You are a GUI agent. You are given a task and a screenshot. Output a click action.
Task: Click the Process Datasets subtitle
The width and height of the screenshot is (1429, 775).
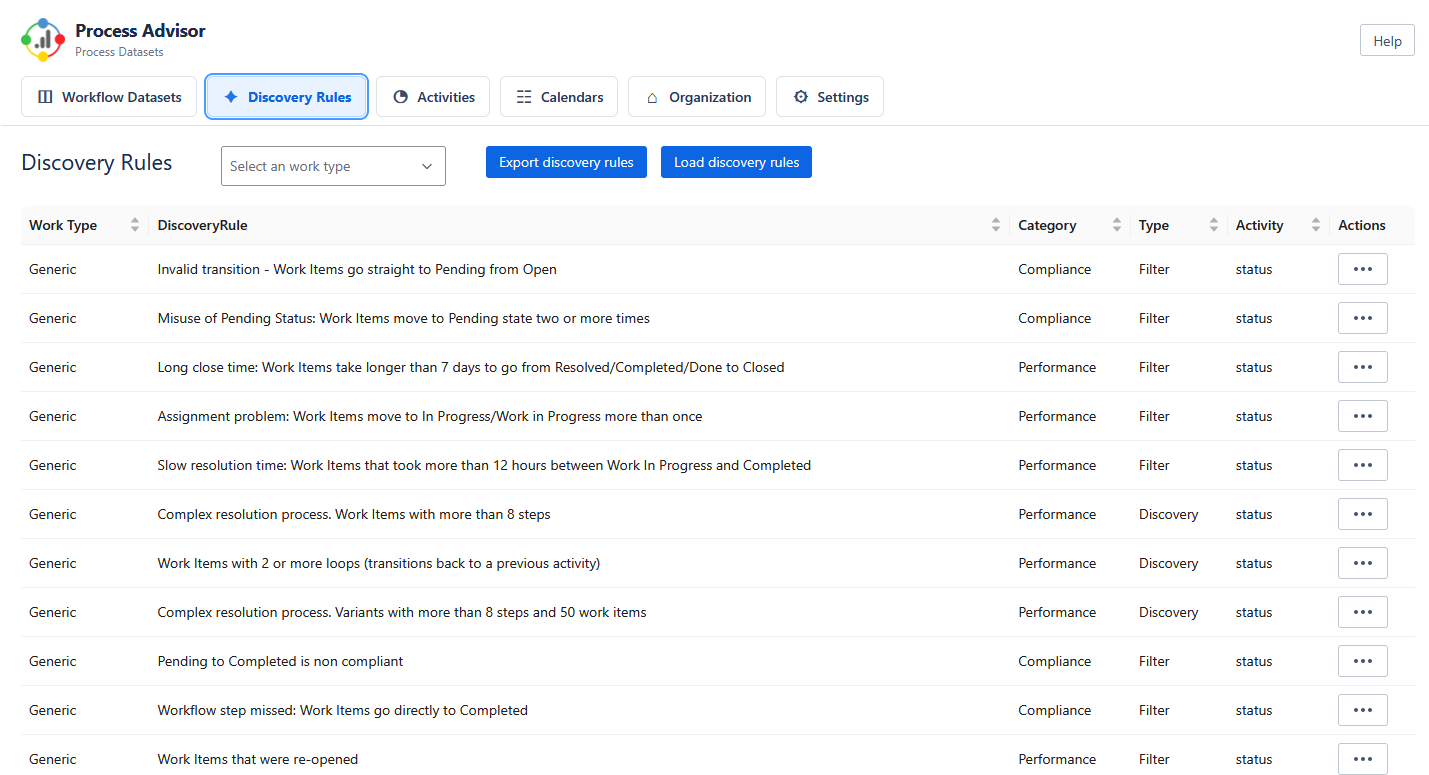[119, 52]
